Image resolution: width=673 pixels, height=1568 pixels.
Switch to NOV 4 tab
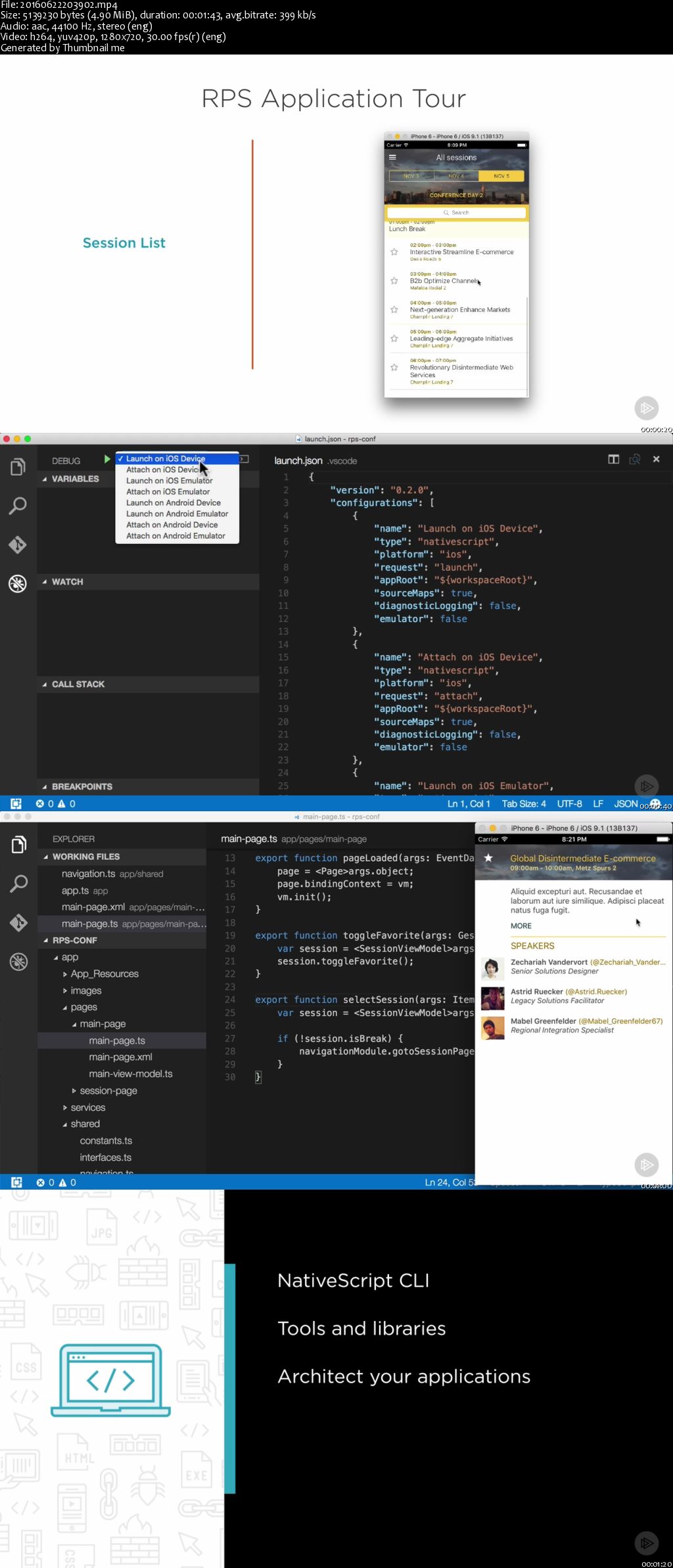coord(456,176)
